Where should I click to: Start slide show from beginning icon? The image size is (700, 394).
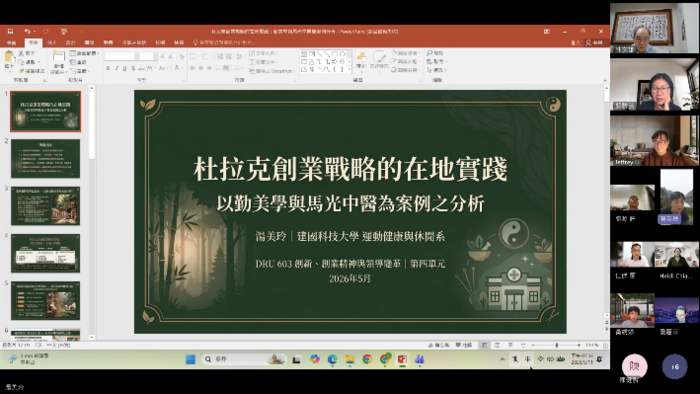coord(64,31)
